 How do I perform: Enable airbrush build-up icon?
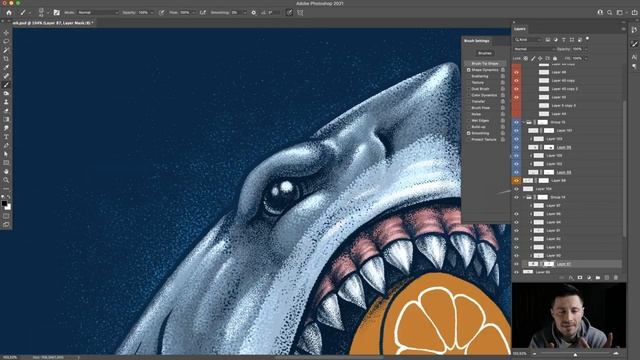pos(203,13)
